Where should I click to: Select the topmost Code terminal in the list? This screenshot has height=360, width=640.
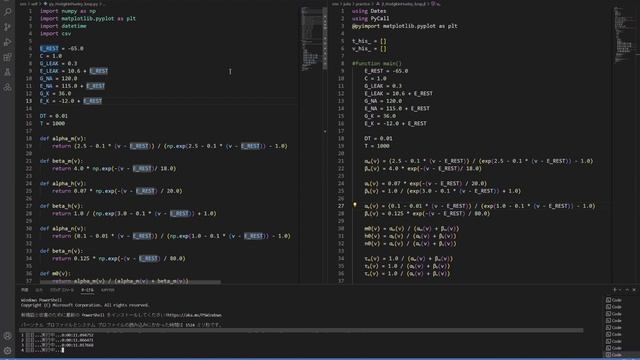[x=613, y=300]
